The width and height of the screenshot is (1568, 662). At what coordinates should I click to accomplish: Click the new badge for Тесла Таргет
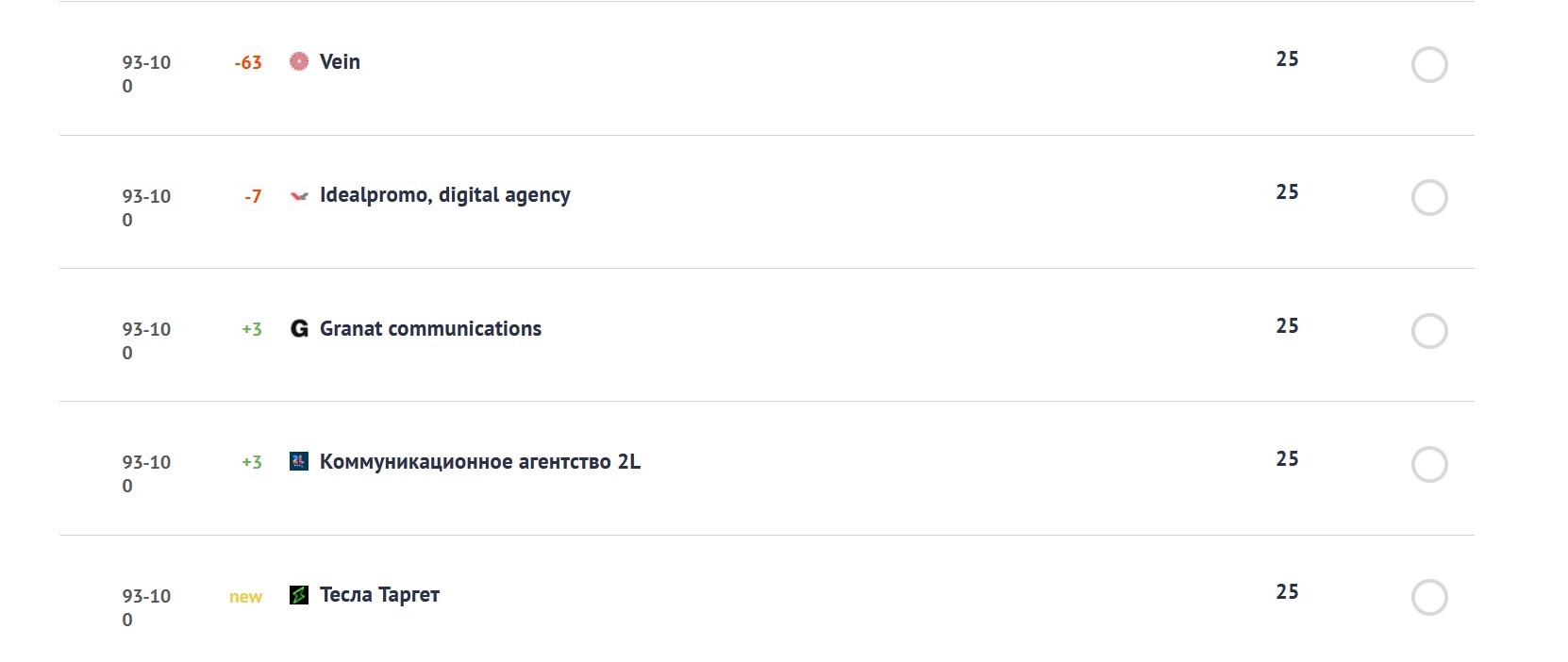point(245,597)
